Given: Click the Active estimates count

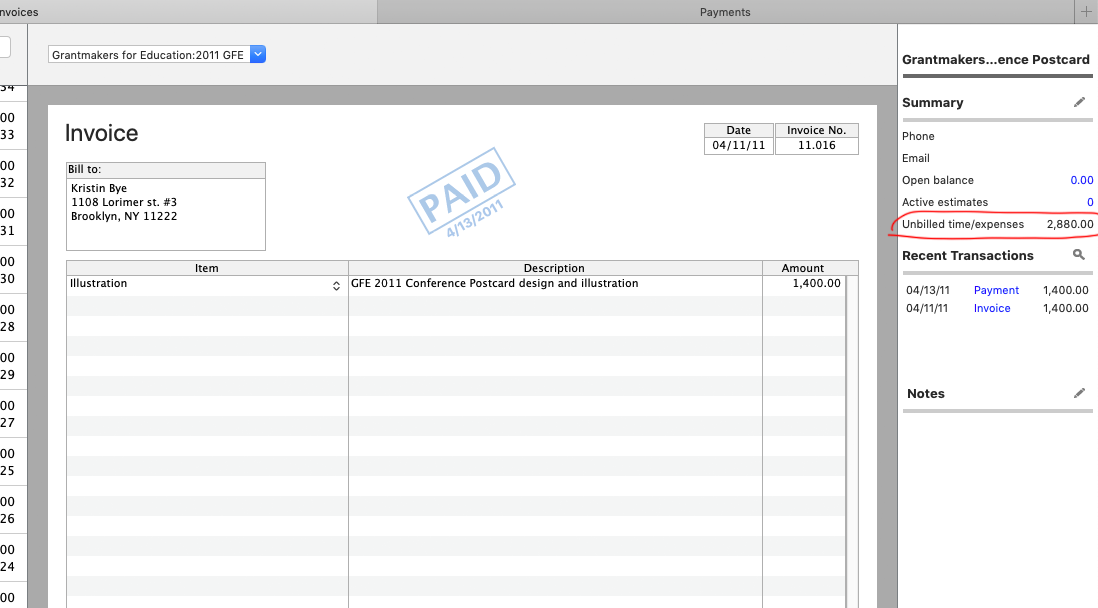Looking at the screenshot, I should (1088, 202).
